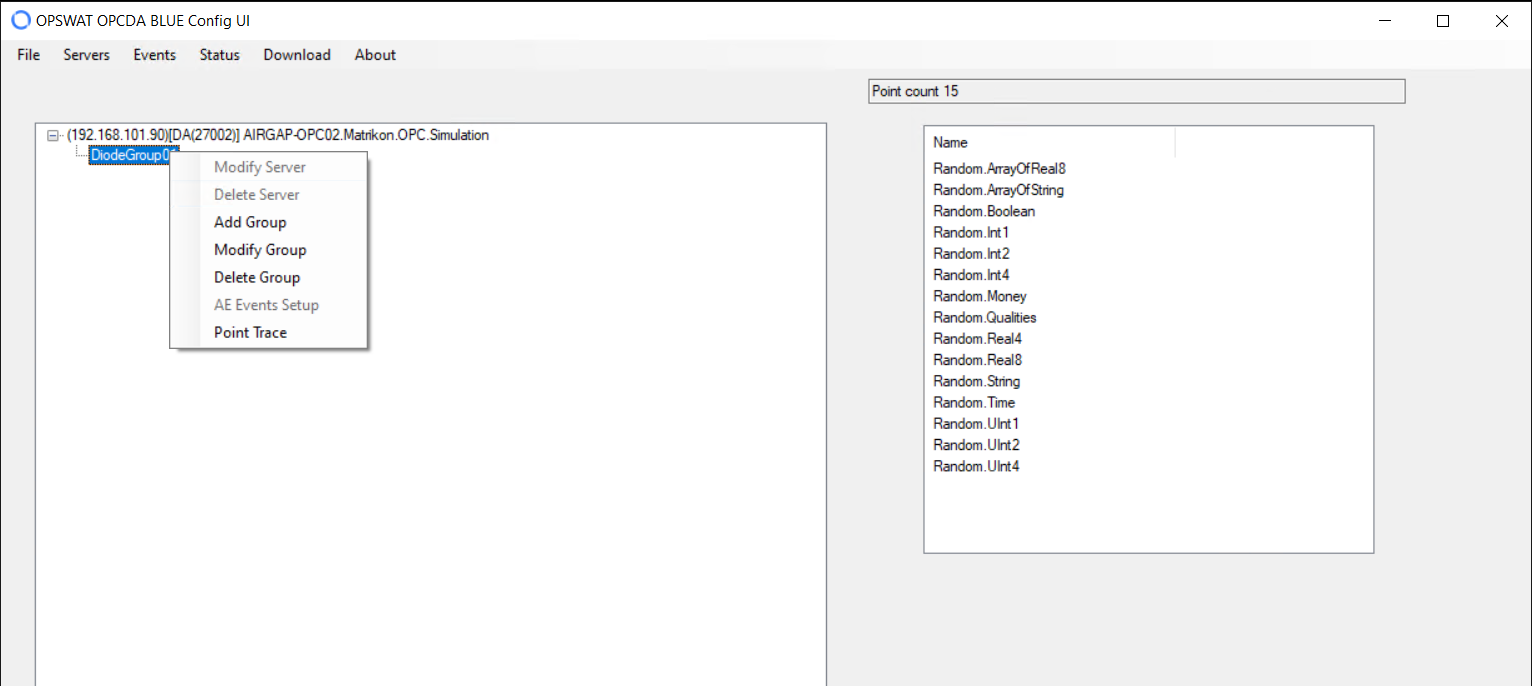Screen dimensions: 1532x686
Task: Select Random.Real8 in the point list
Action: pyautogui.click(x=977, y=360)
